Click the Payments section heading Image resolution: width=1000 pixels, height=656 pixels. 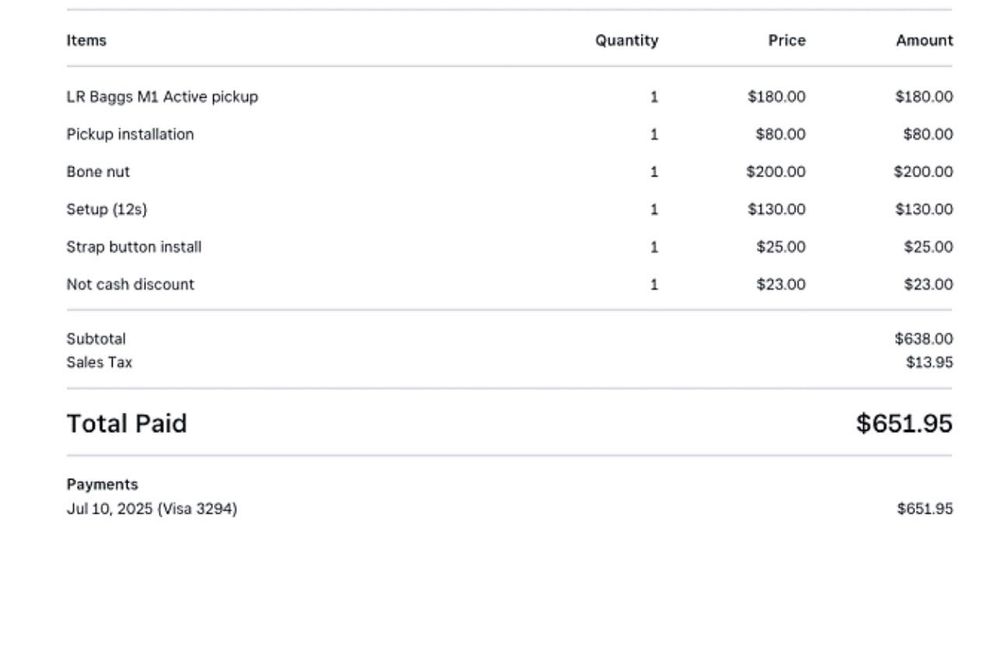coord(102,484)
